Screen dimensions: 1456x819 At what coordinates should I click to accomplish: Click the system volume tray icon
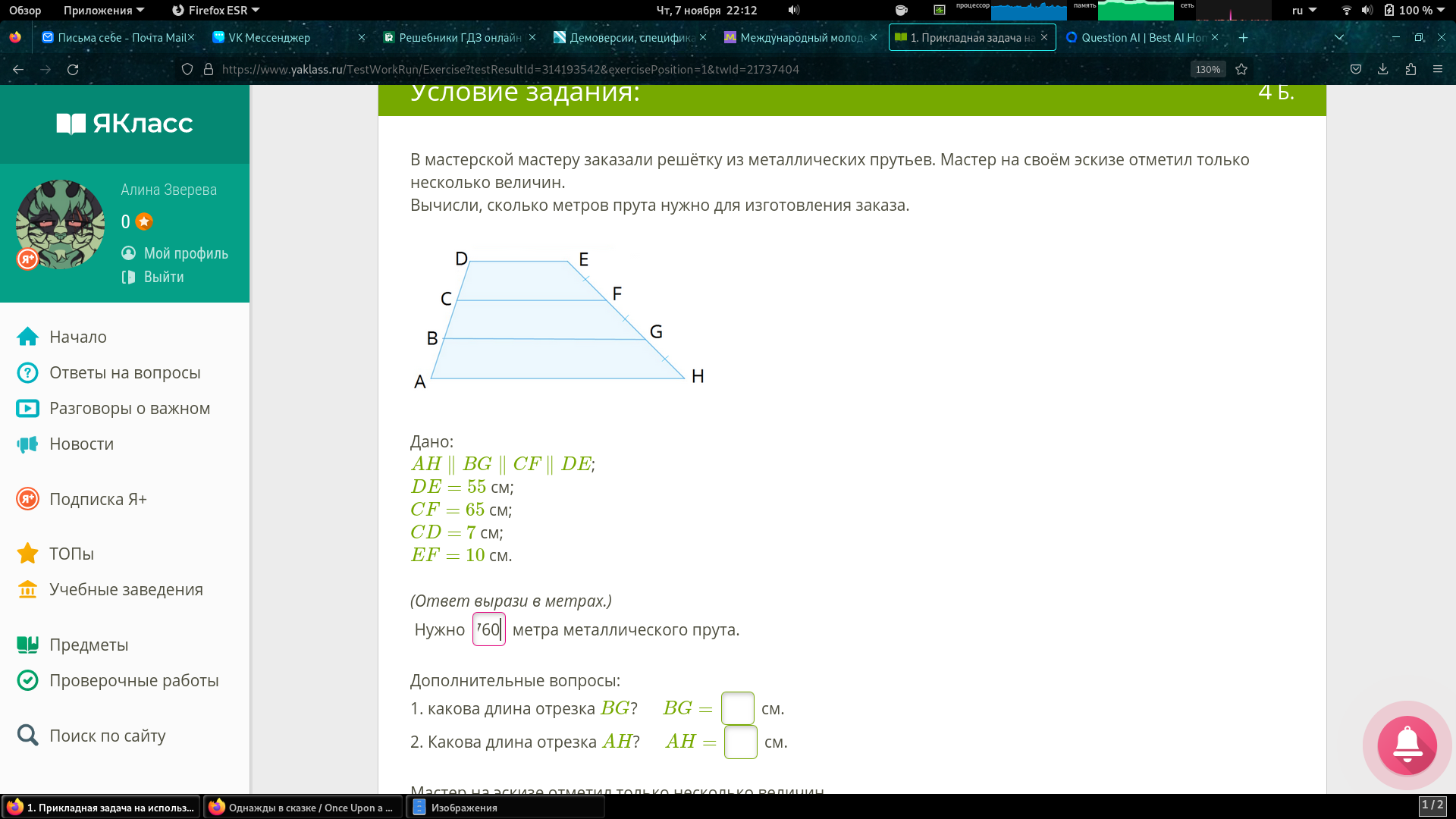tap(1367, 10)
